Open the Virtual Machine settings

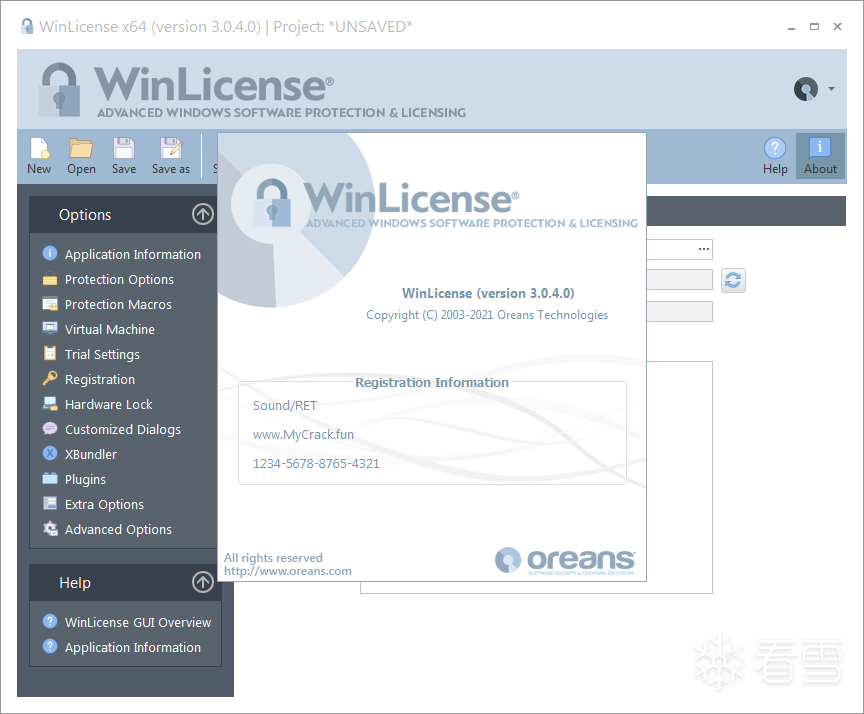click(110, 329)
